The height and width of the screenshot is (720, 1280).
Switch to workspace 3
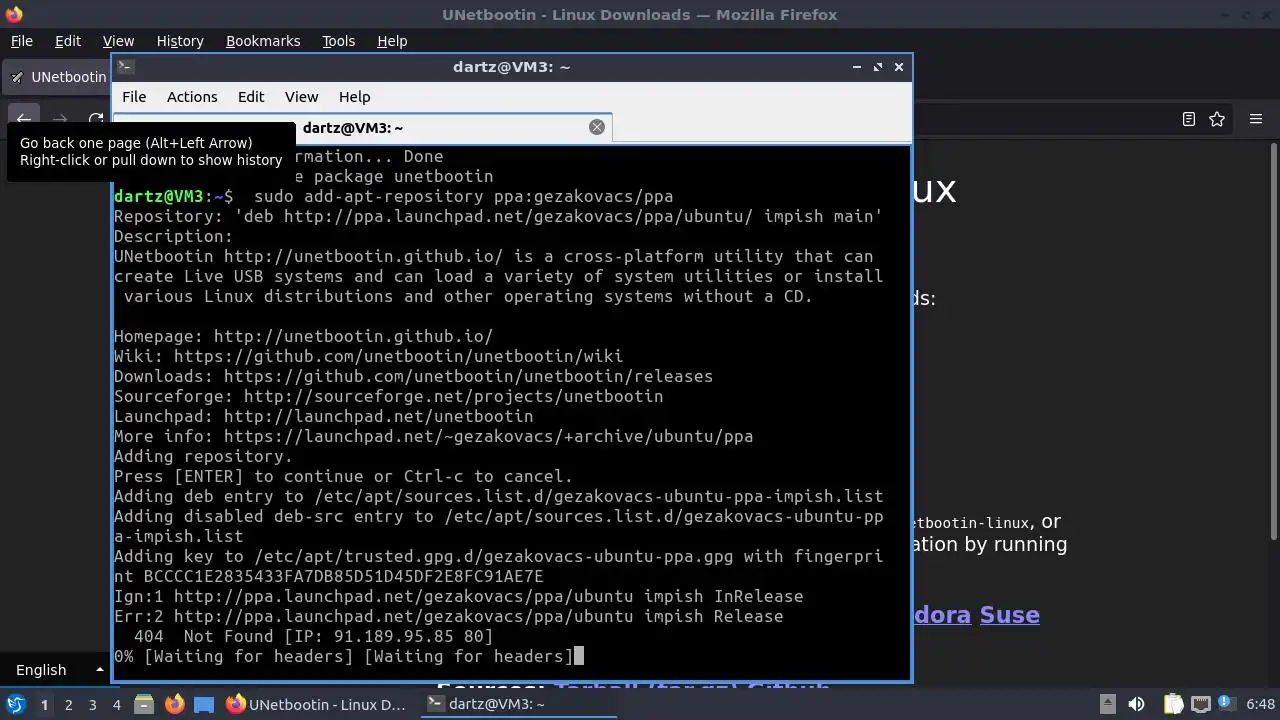92,704
